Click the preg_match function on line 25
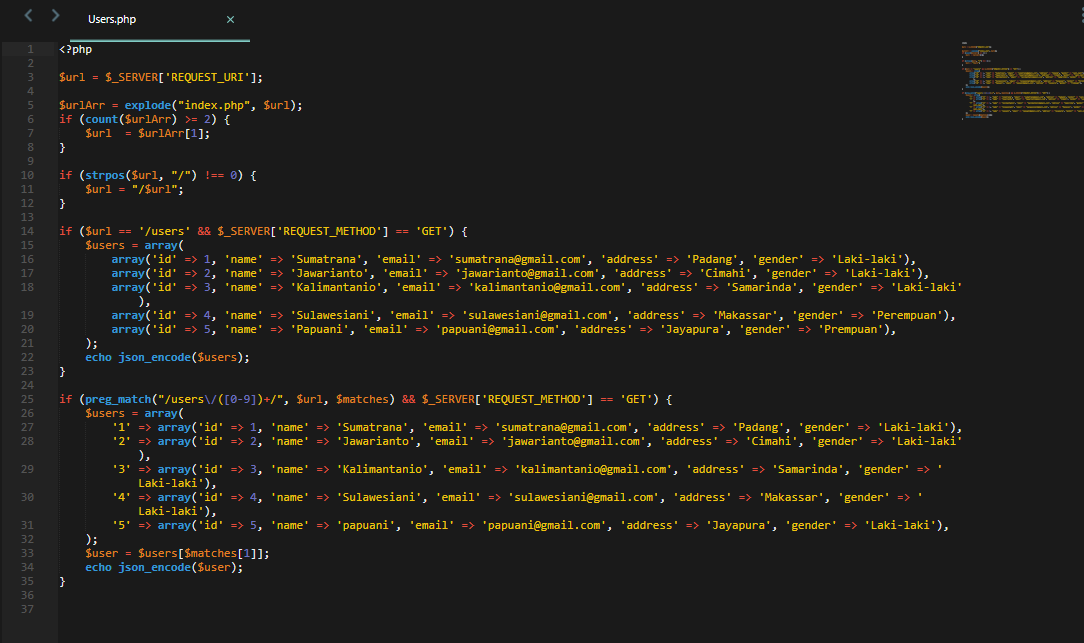 (x=118, y=398)
